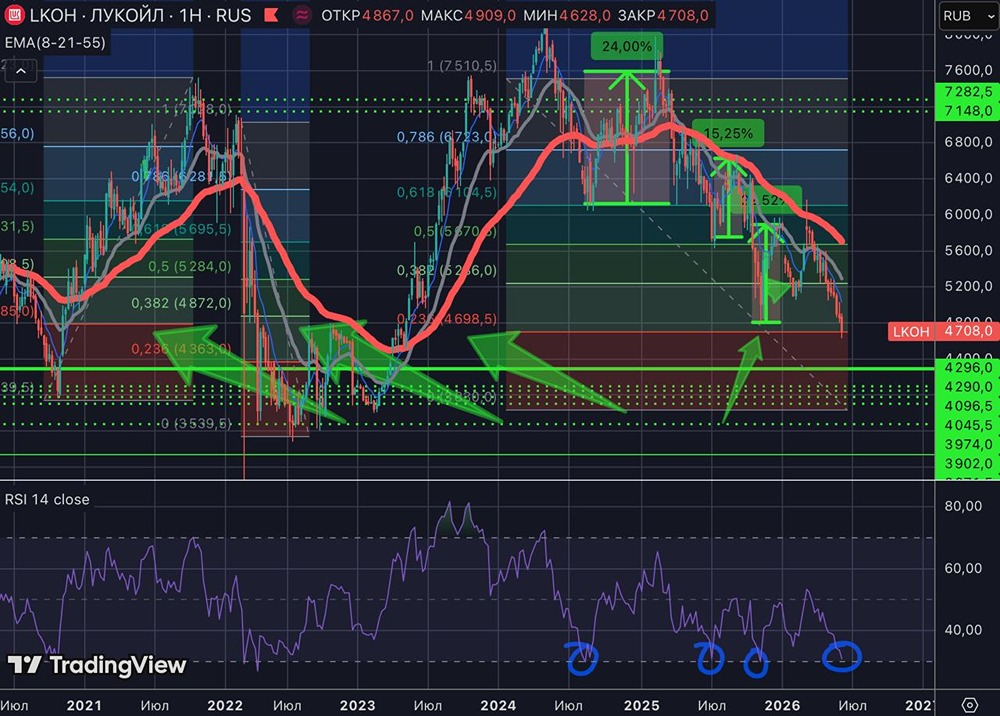Click the RSI scale value 40,00

point(963,630)
